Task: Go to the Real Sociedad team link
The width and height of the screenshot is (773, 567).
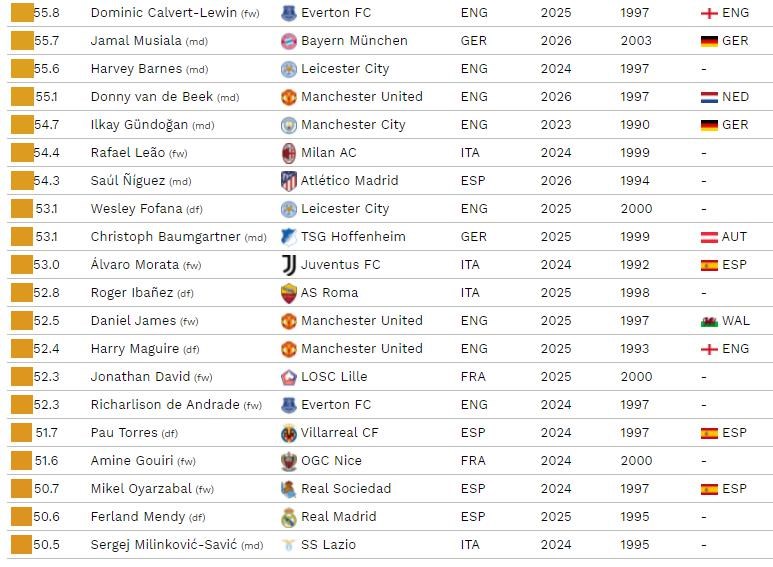Action: tap(346, 489)
